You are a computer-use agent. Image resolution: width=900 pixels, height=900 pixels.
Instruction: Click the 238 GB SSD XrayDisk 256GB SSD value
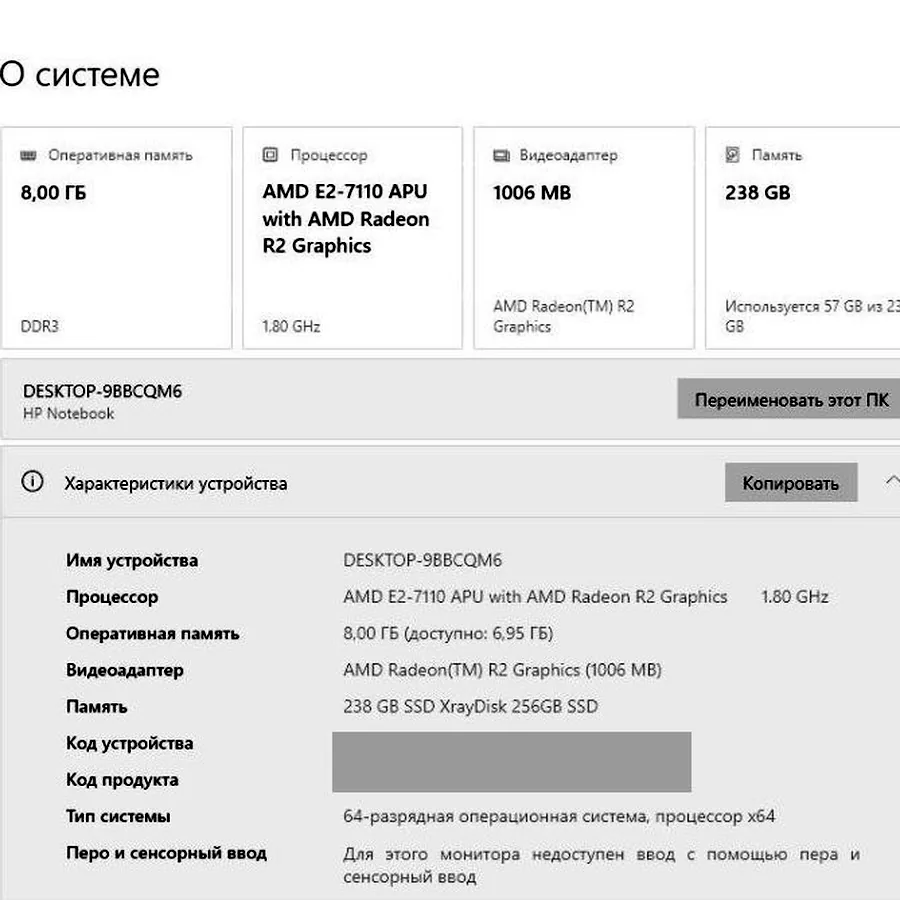pos(471,707)
